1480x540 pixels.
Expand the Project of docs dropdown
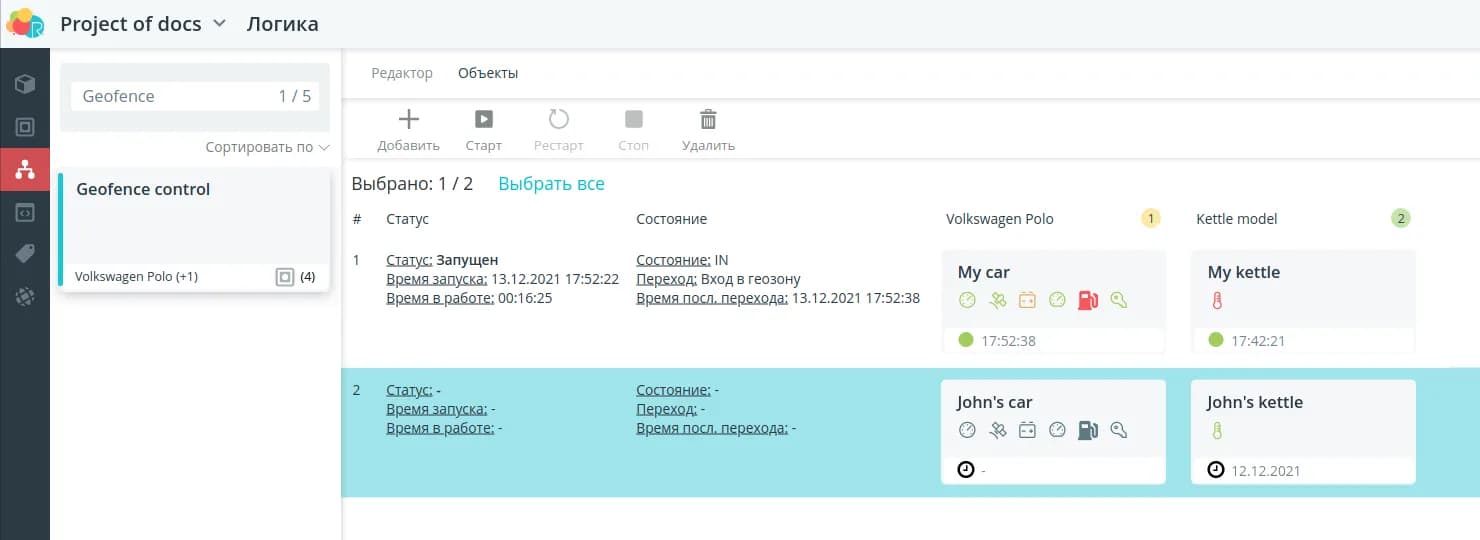coord(220,24)
